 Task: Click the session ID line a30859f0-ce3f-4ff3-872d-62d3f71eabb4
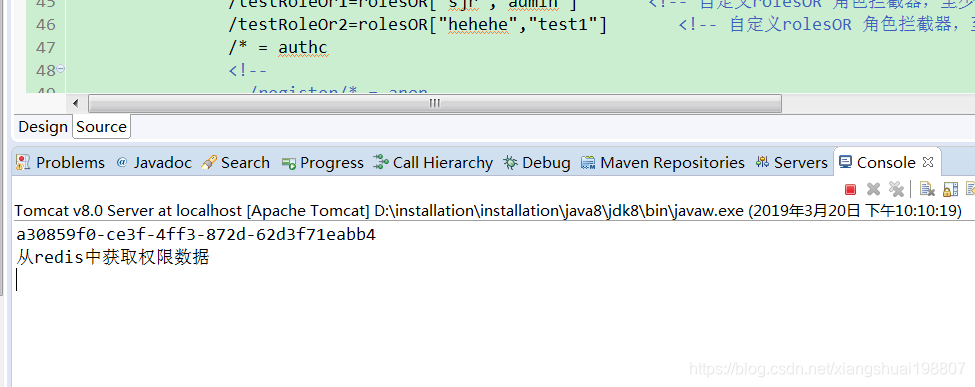196,235
